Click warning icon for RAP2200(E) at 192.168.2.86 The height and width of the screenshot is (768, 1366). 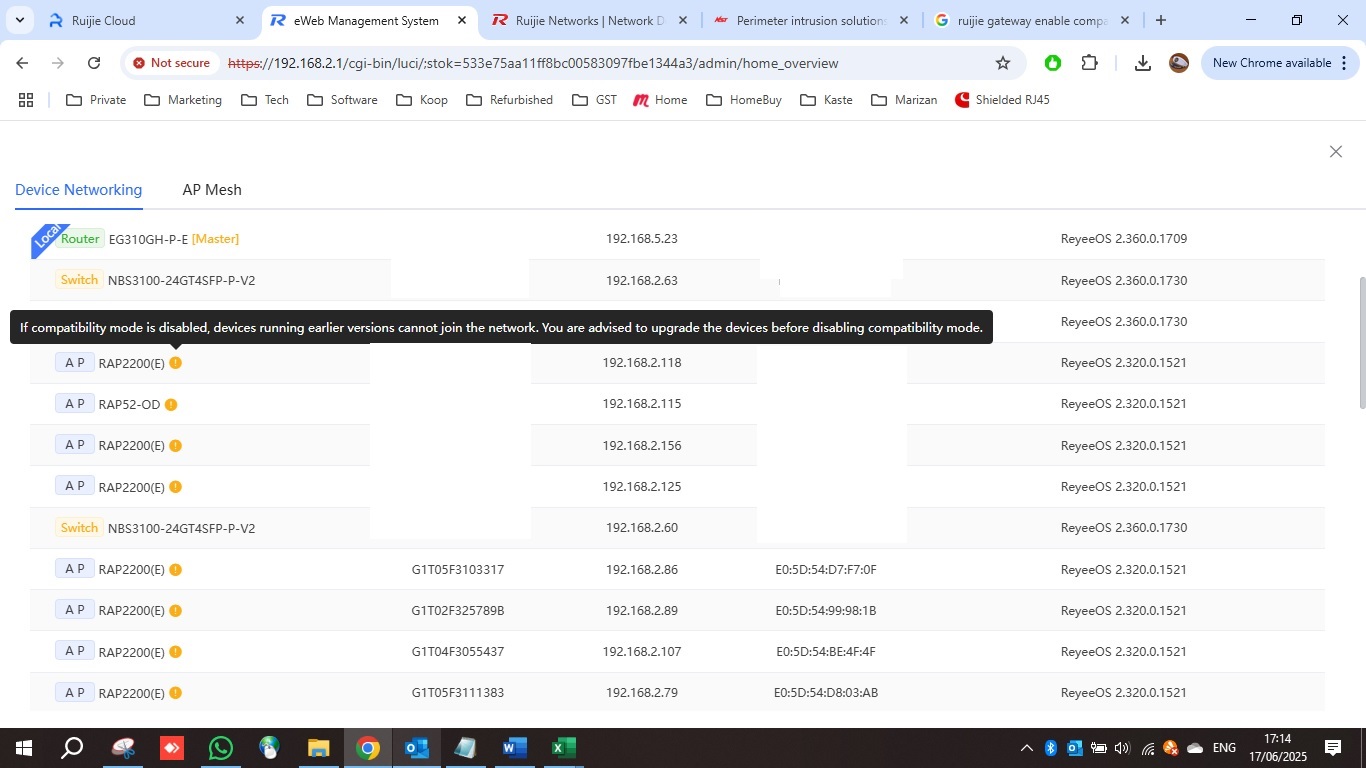coord(176,570)
